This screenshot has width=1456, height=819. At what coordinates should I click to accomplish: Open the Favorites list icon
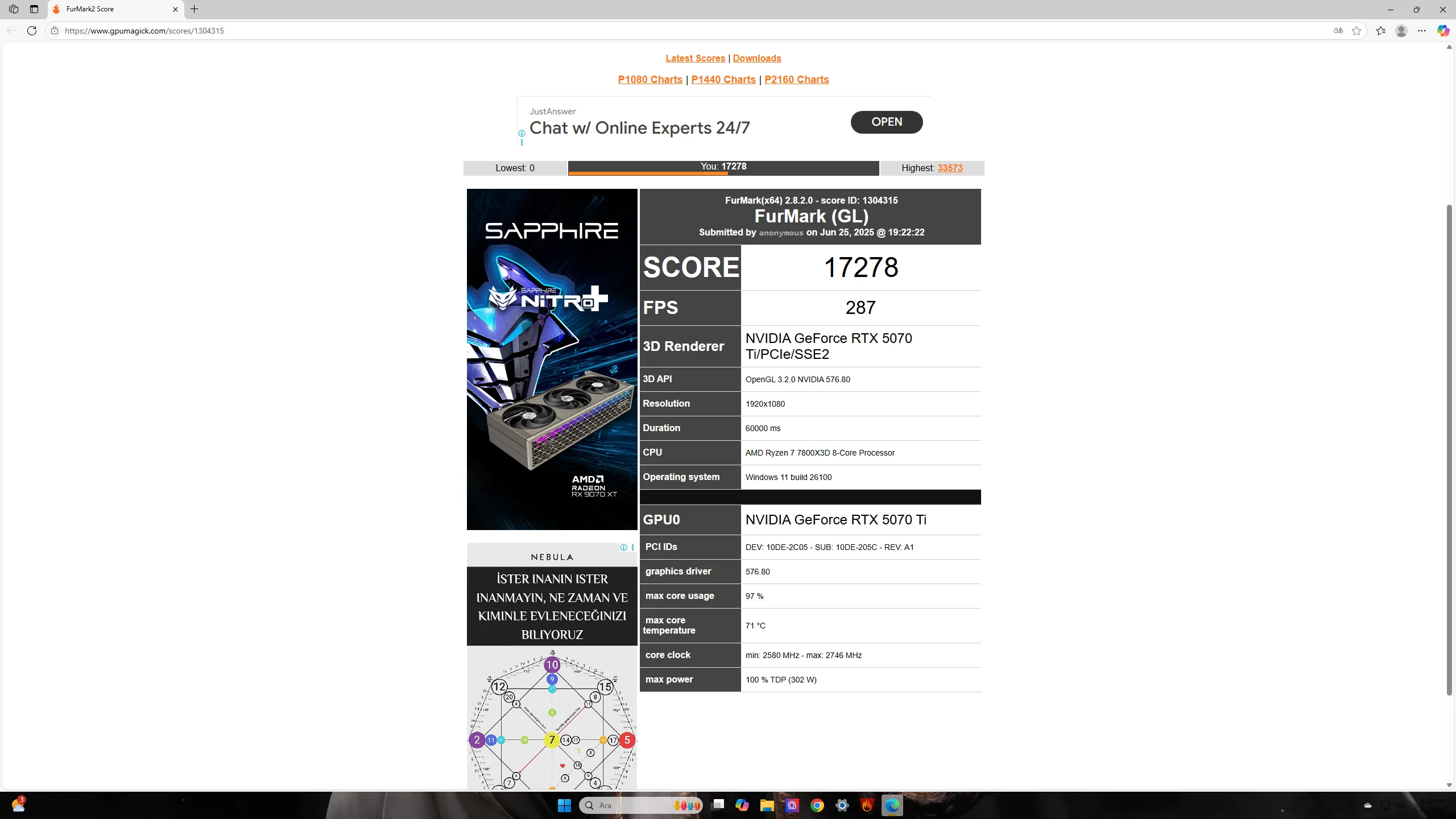[1381, 31]
